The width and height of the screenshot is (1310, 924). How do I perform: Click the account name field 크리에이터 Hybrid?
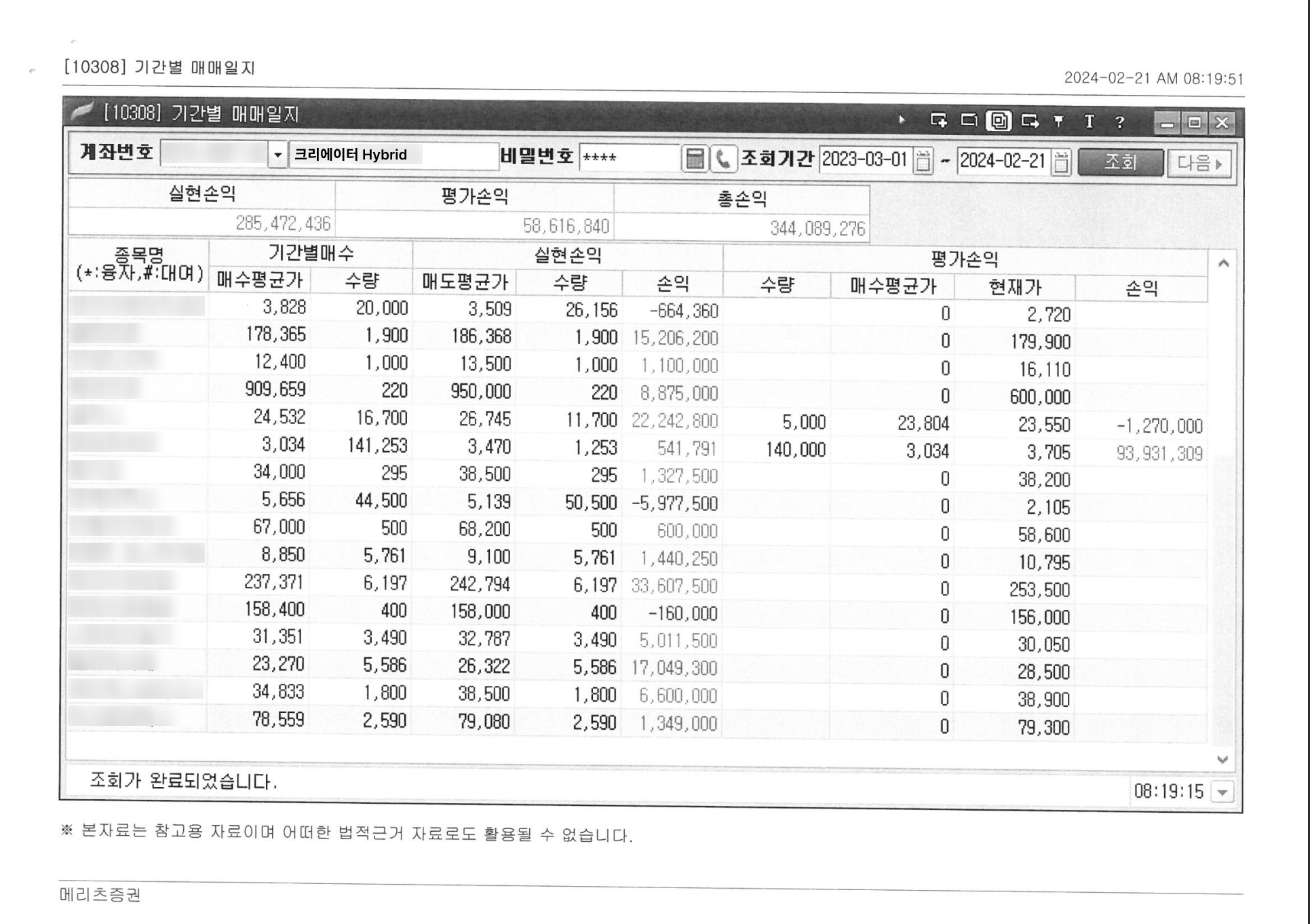(393, 155)
